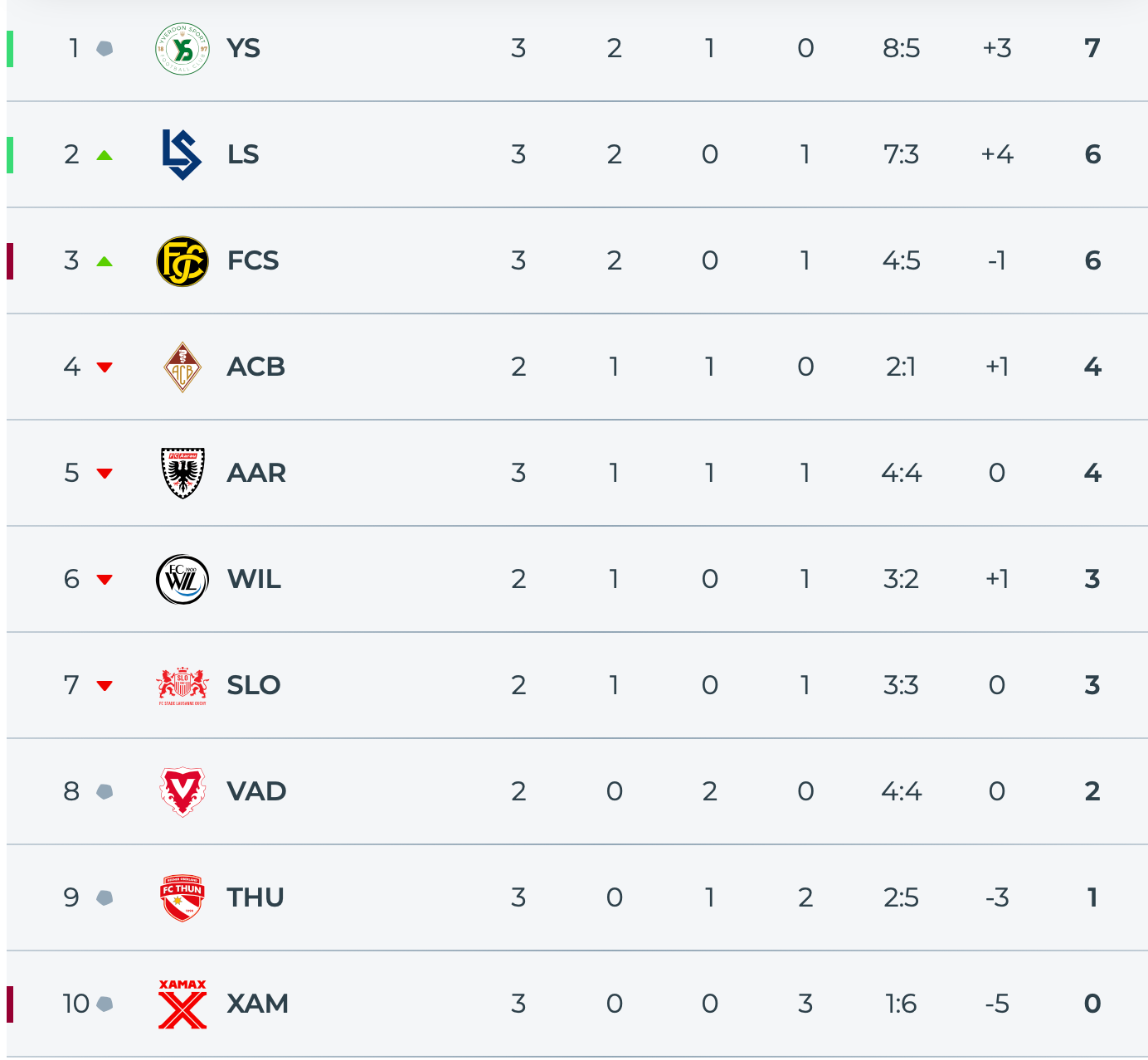Open the FC Aarau eagle crest
This screenshot has height=1060, width=1148.
pos(182,474)
